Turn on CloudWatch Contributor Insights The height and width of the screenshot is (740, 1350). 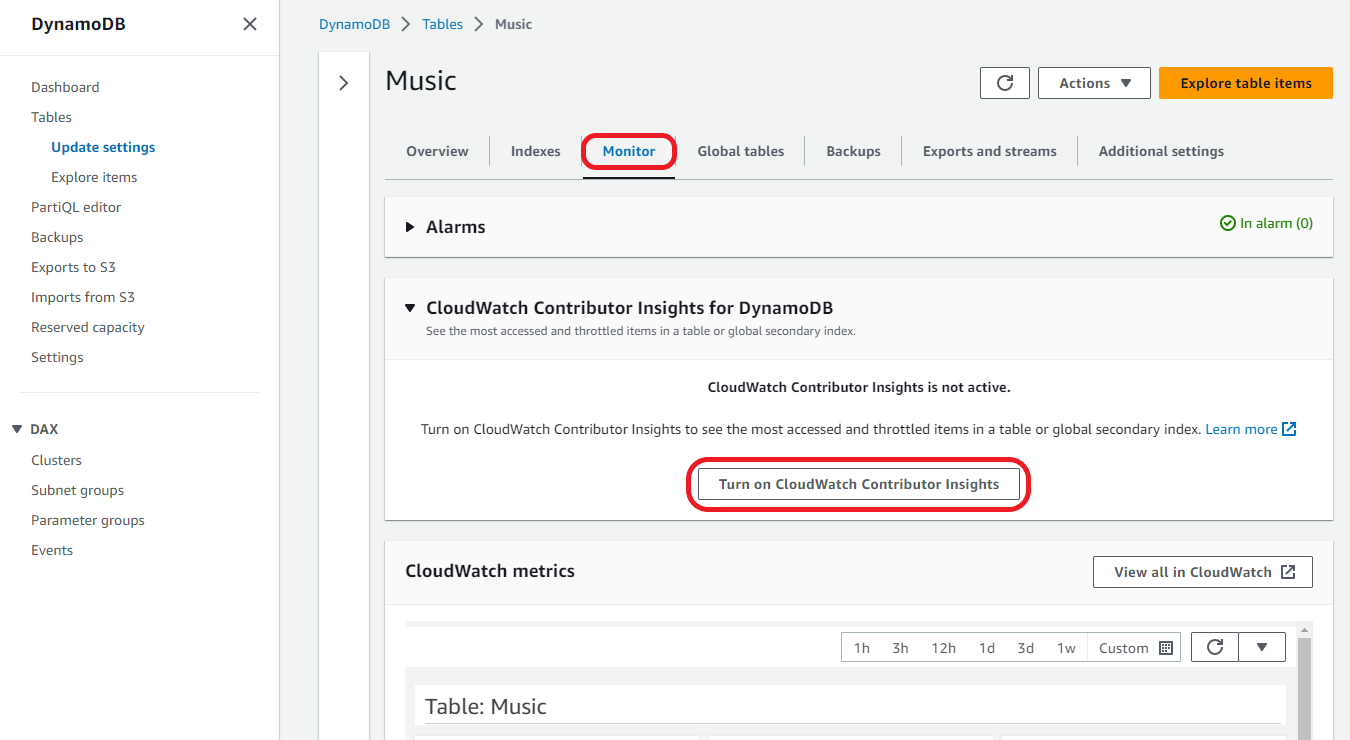click(x=858, y=484)
